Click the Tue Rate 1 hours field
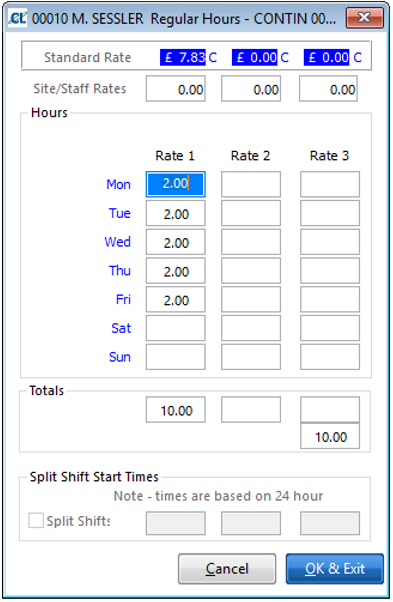393x602 pixels. click(175, 213)
